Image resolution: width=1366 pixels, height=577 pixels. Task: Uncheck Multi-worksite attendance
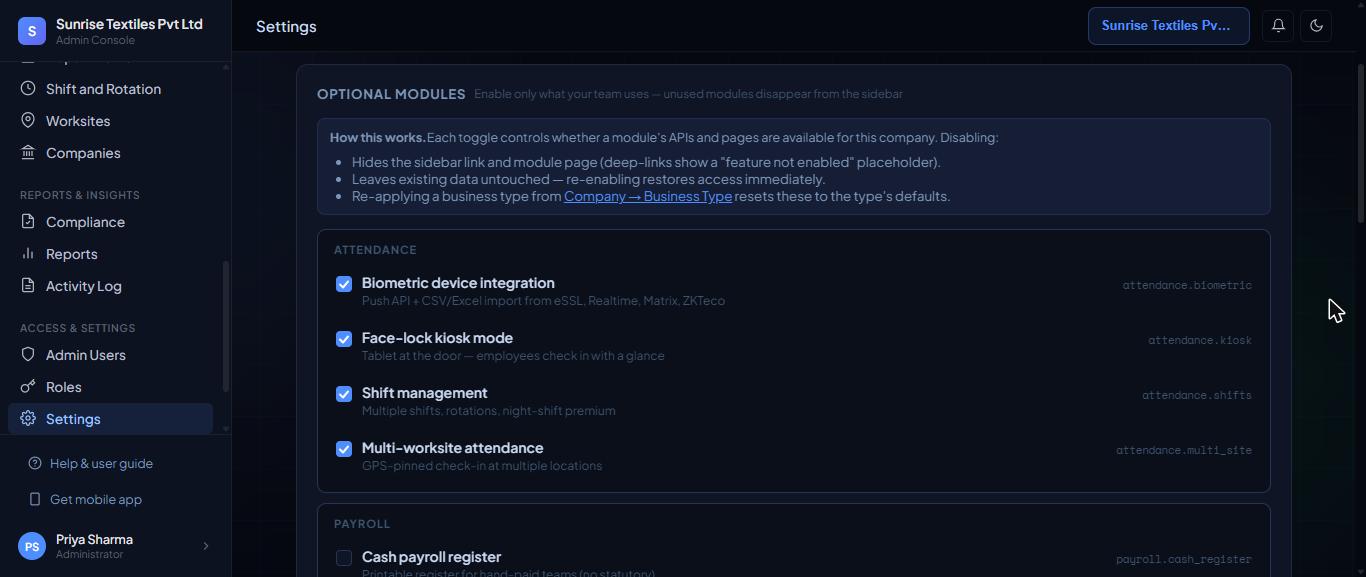pos(344,449)
